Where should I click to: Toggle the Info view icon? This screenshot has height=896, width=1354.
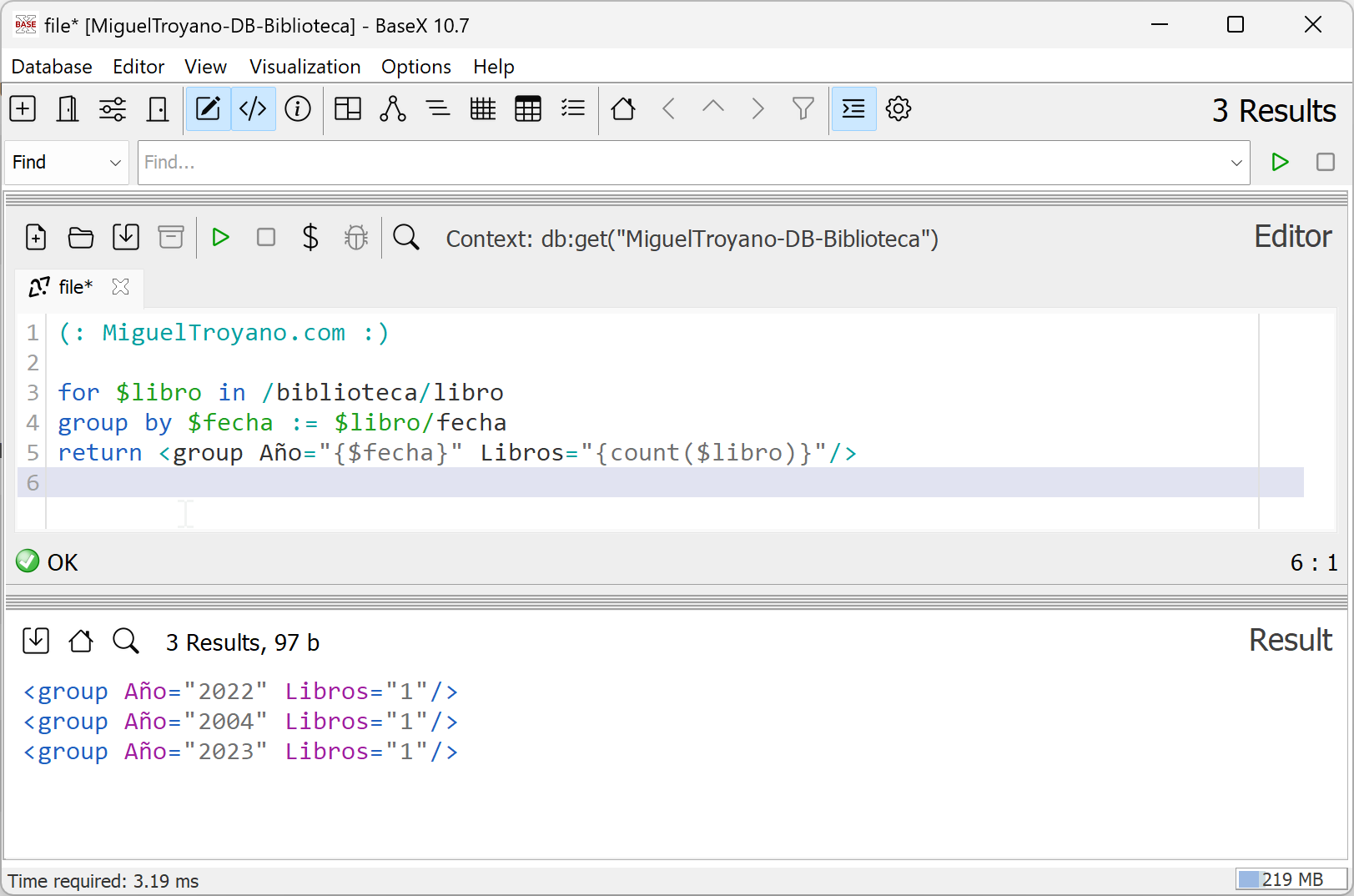click(x=298, y=108)
